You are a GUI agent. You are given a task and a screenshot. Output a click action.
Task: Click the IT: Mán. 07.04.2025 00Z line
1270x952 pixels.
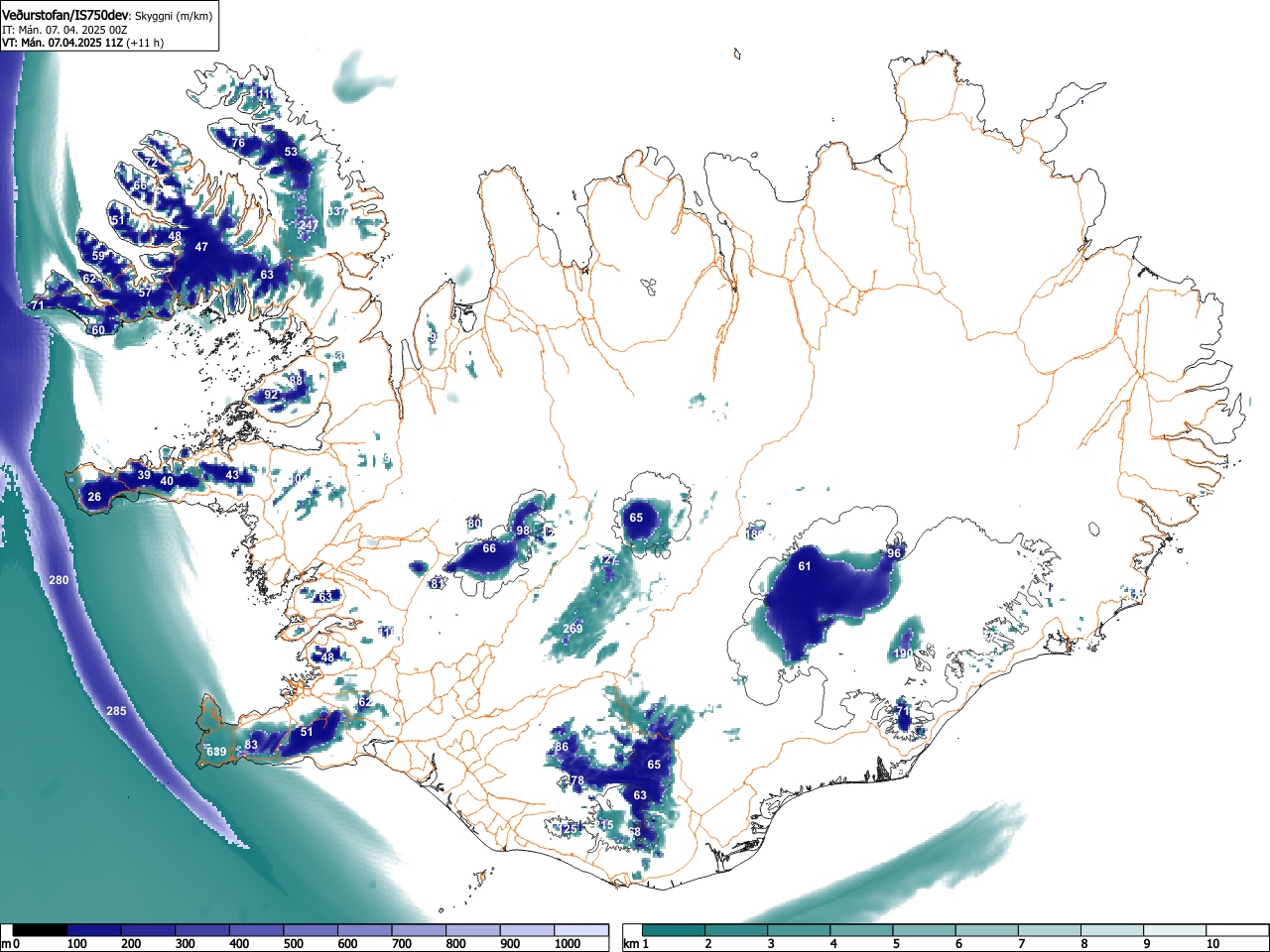pos(64,30)
